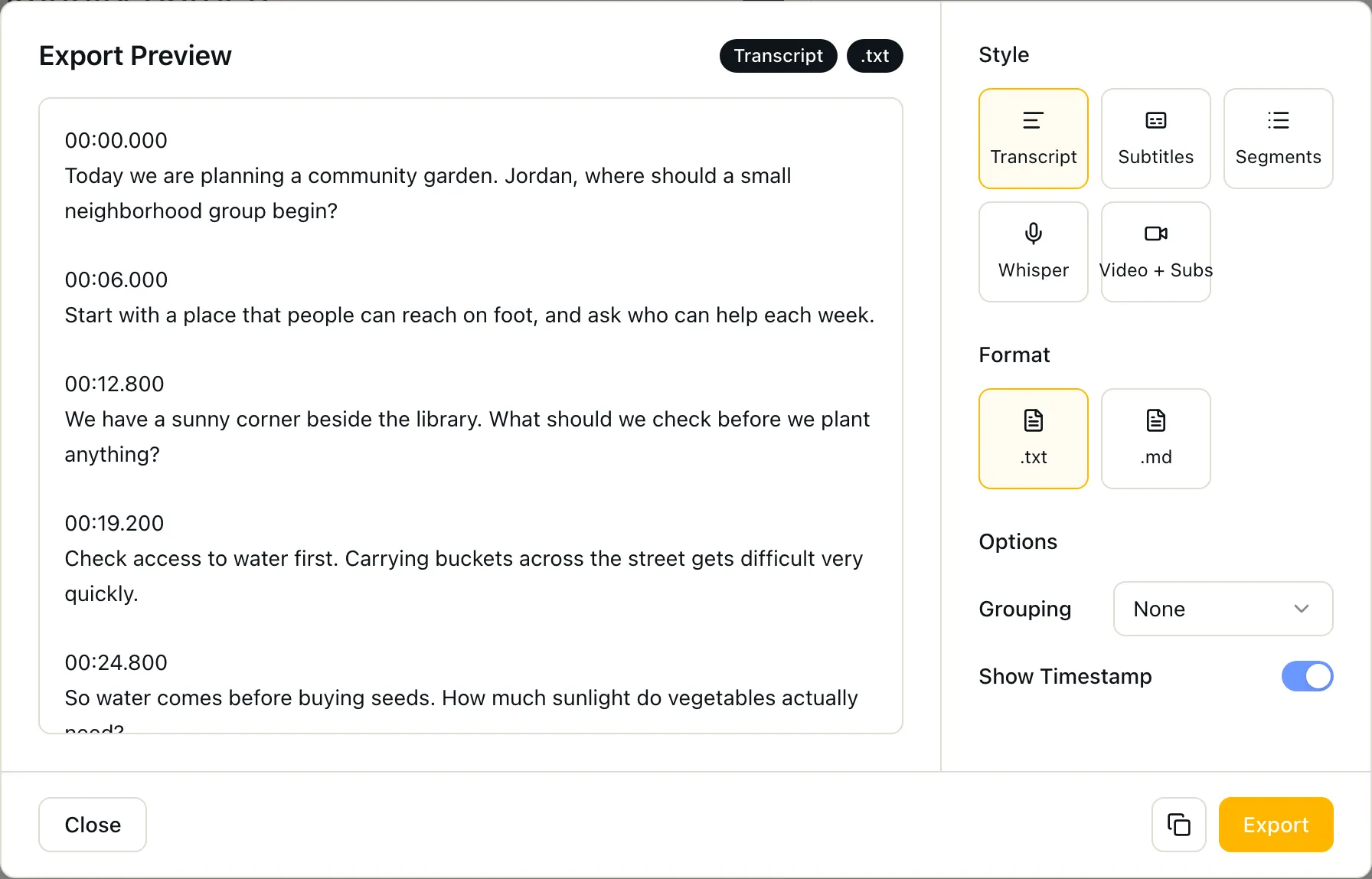The image size is (1372, 879).
Task: Click the line "Start with a place that people"
Action: [469, 315]
